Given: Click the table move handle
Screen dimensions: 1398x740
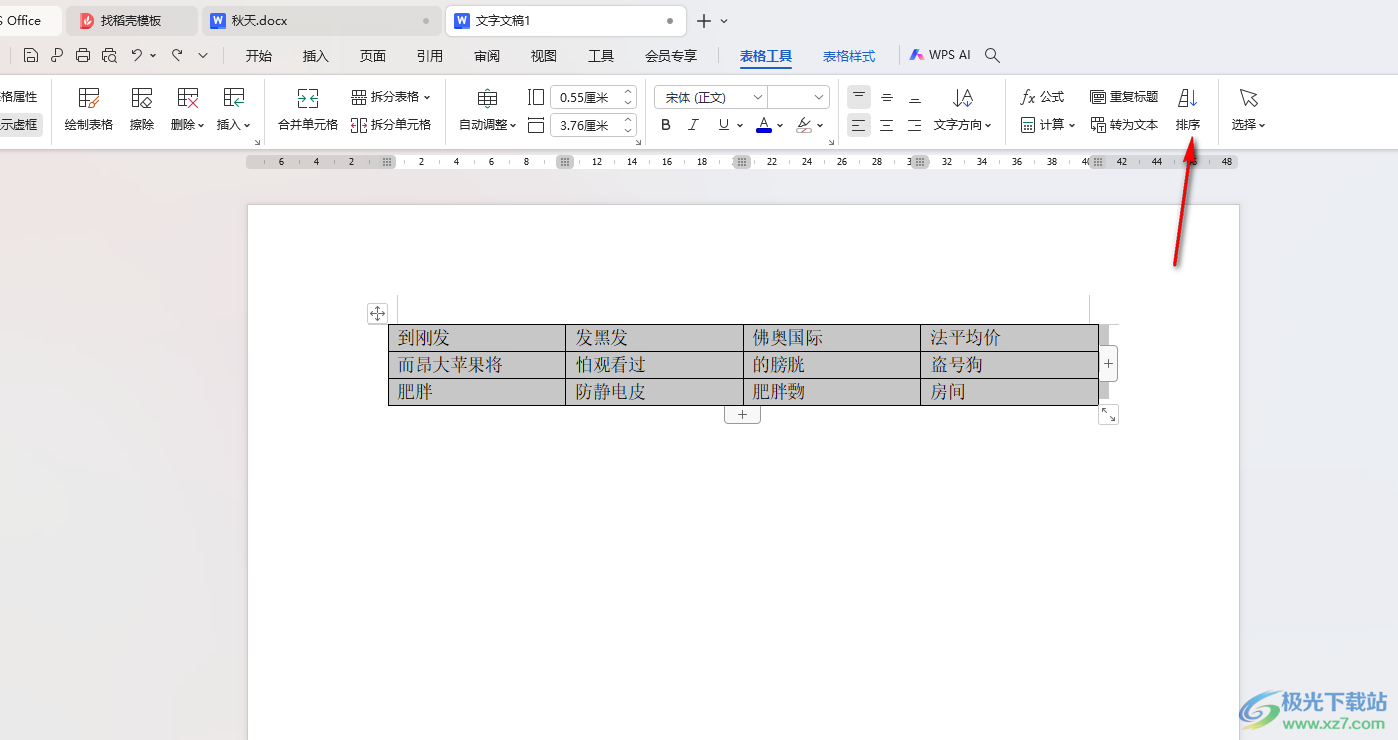Looking at the screenshot, I should coord(377,313).
